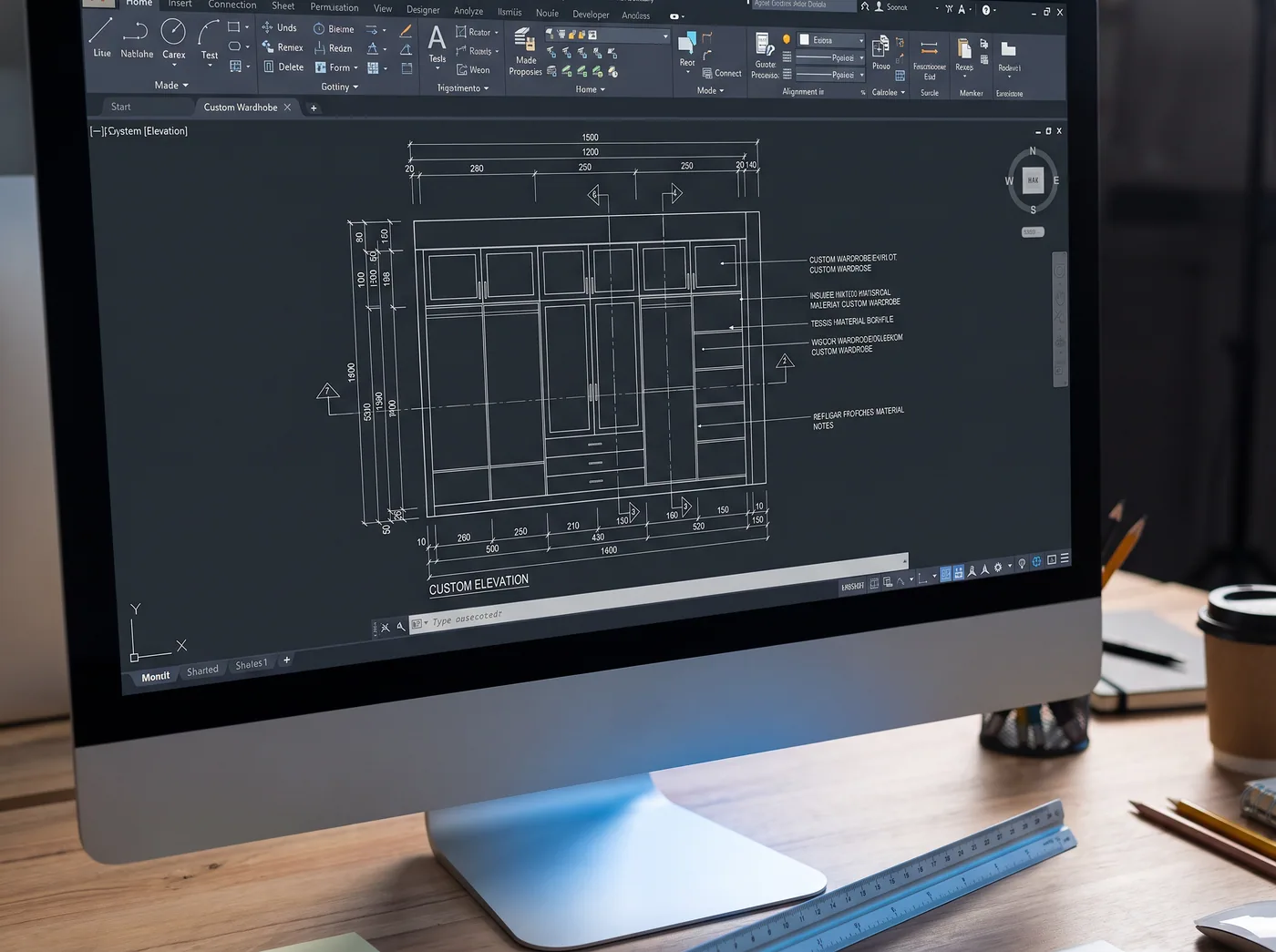Toggle the first blue highlighted status bar button
Image resolution: width=1276 pixels, height=952 pixels.
pyautogui.click(x=945, y=574)
